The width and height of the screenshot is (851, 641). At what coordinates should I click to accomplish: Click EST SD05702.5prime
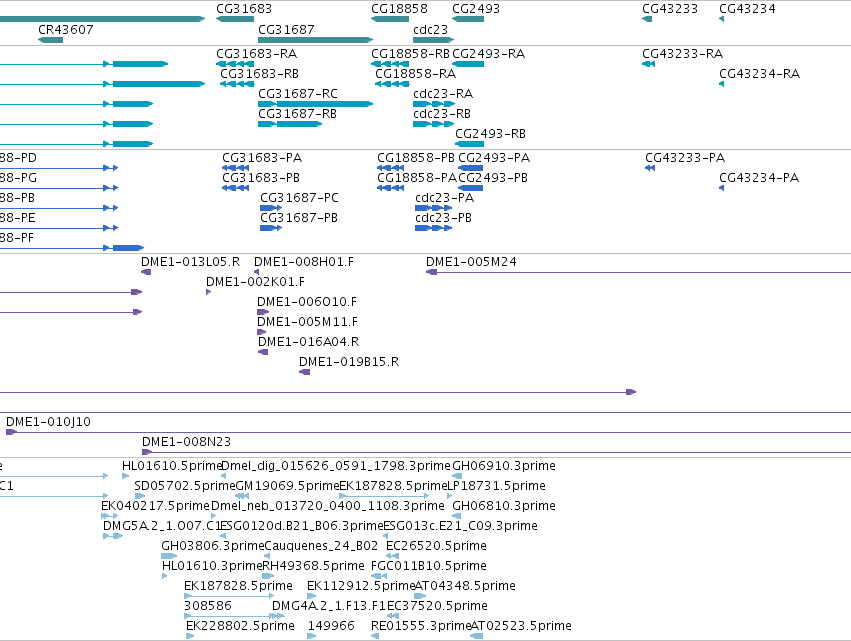185,486
